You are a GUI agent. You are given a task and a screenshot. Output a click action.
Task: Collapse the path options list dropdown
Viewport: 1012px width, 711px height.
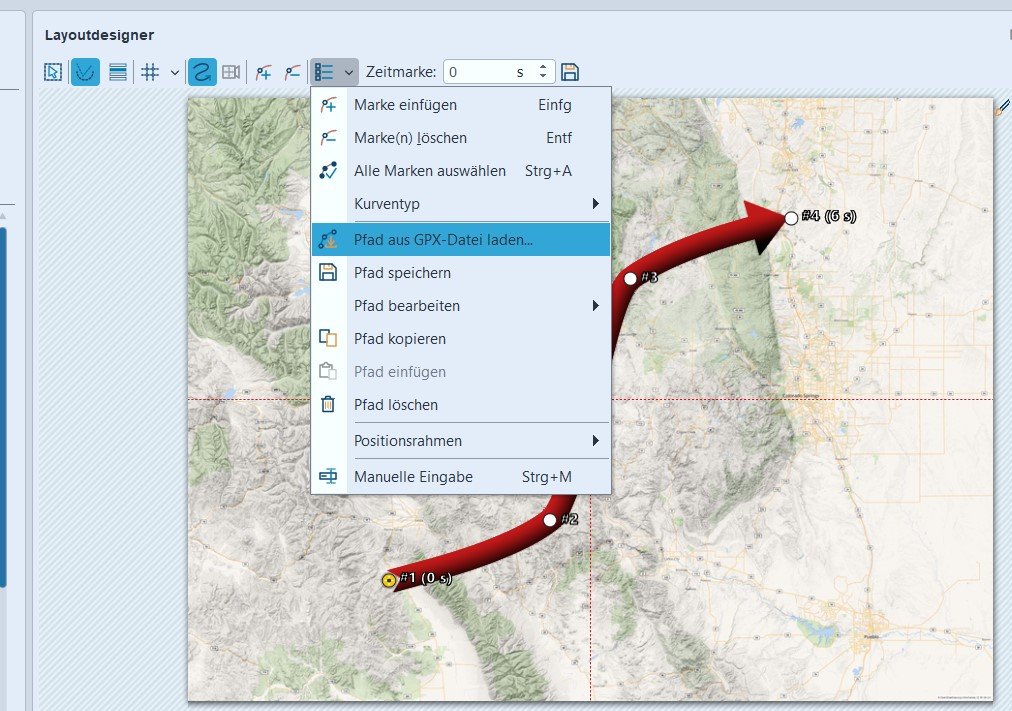(x=334, y=72)
